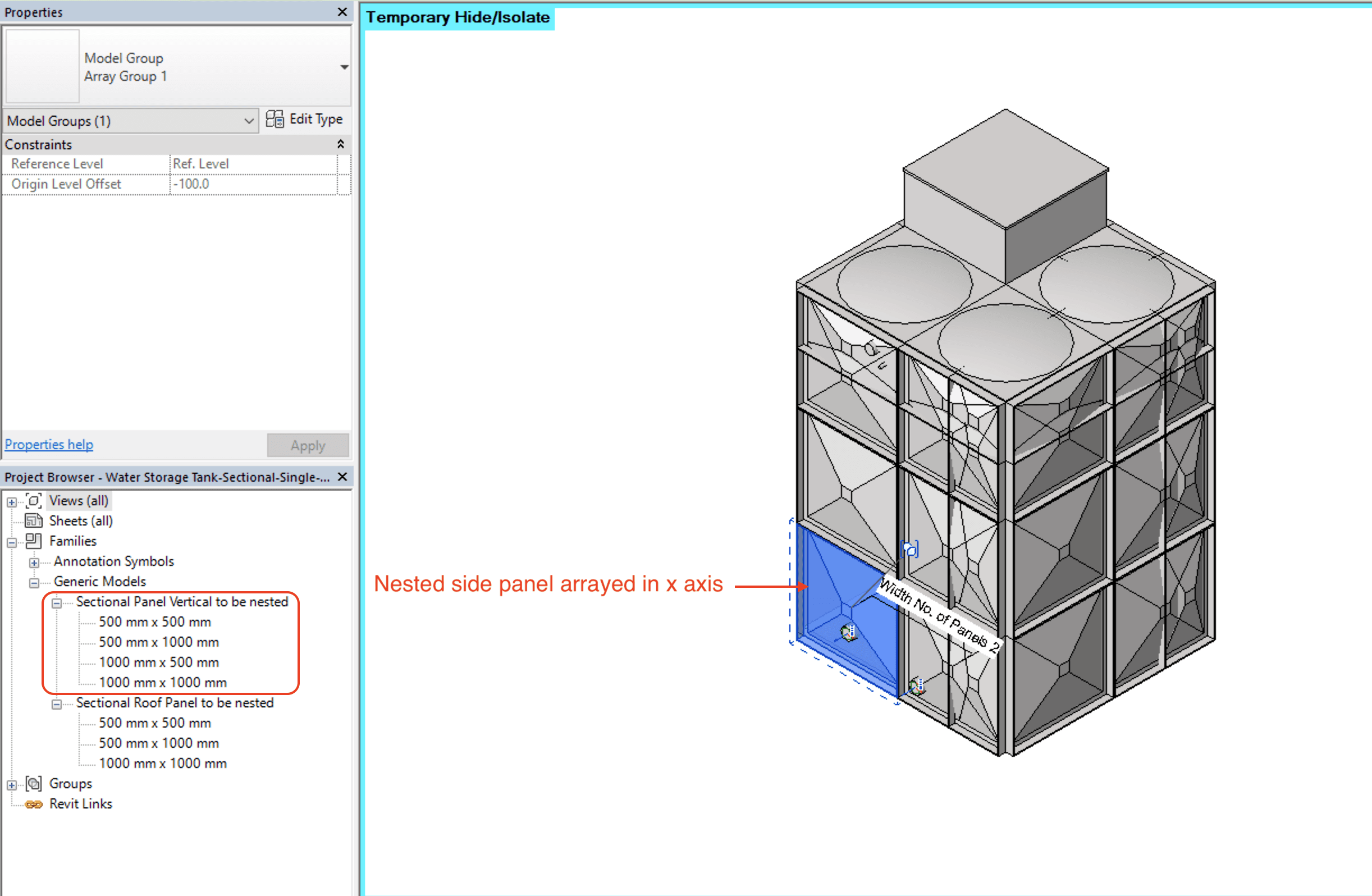
Task: Collapse the Families tree node
Action: (x=12, y=542)
